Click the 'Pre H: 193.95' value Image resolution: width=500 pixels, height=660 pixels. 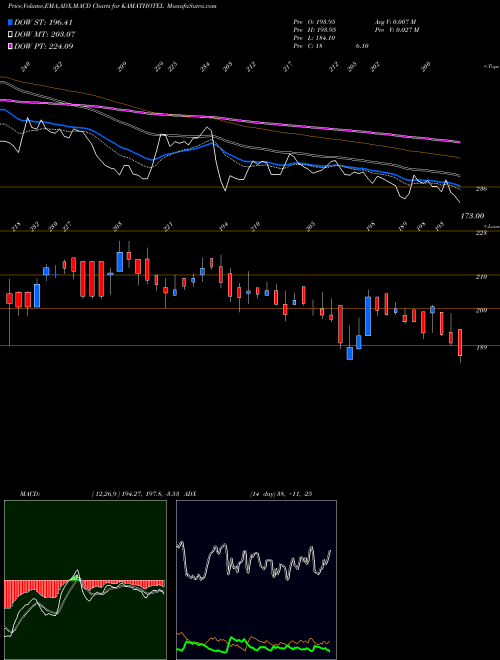[314, 30]
